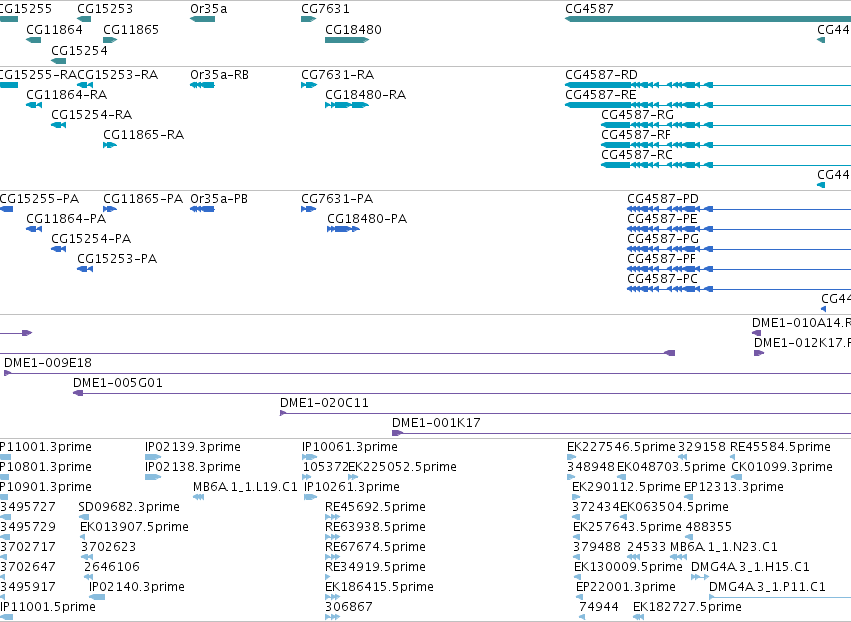Click the Or35a-RB transcript label
Viewport: 851px width, 622px height.
click(219, 75)
